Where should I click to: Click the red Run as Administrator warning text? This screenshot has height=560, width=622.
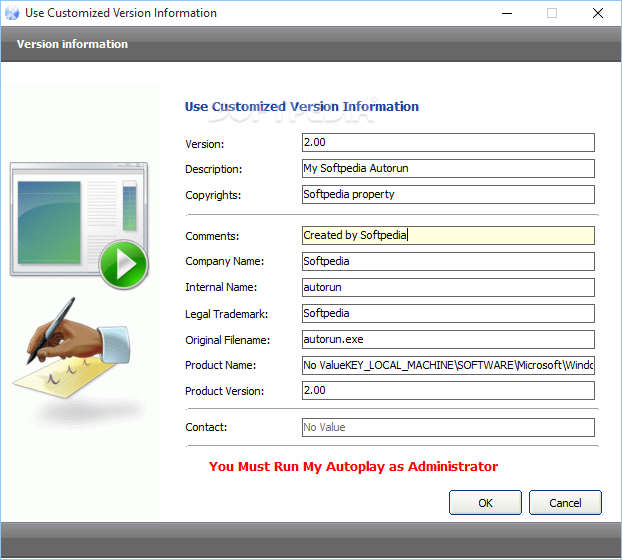click(x=353, y=467)
